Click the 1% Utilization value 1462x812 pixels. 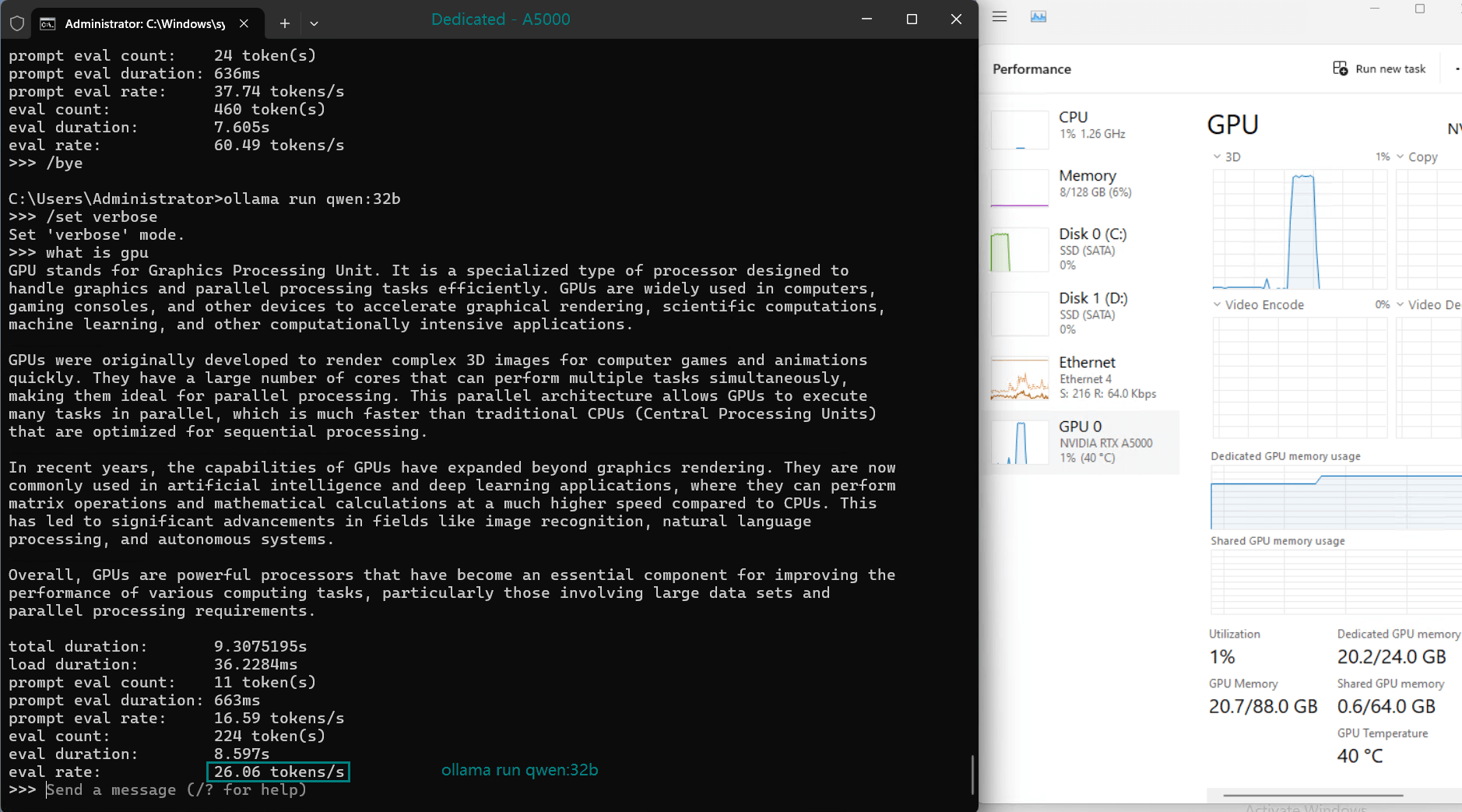click(1222, 656)
